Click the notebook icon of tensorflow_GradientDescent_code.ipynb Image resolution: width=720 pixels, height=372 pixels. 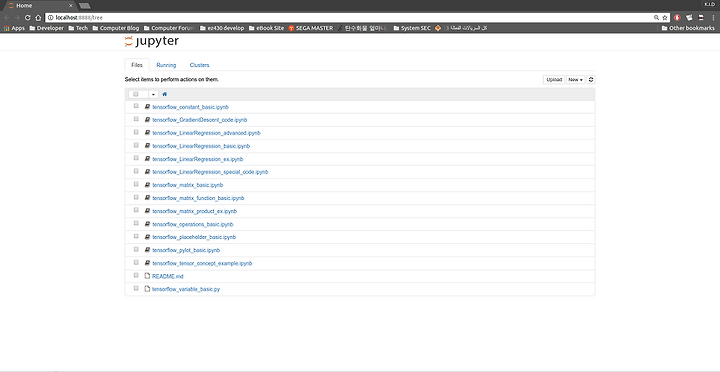click(x=147, y=119)
